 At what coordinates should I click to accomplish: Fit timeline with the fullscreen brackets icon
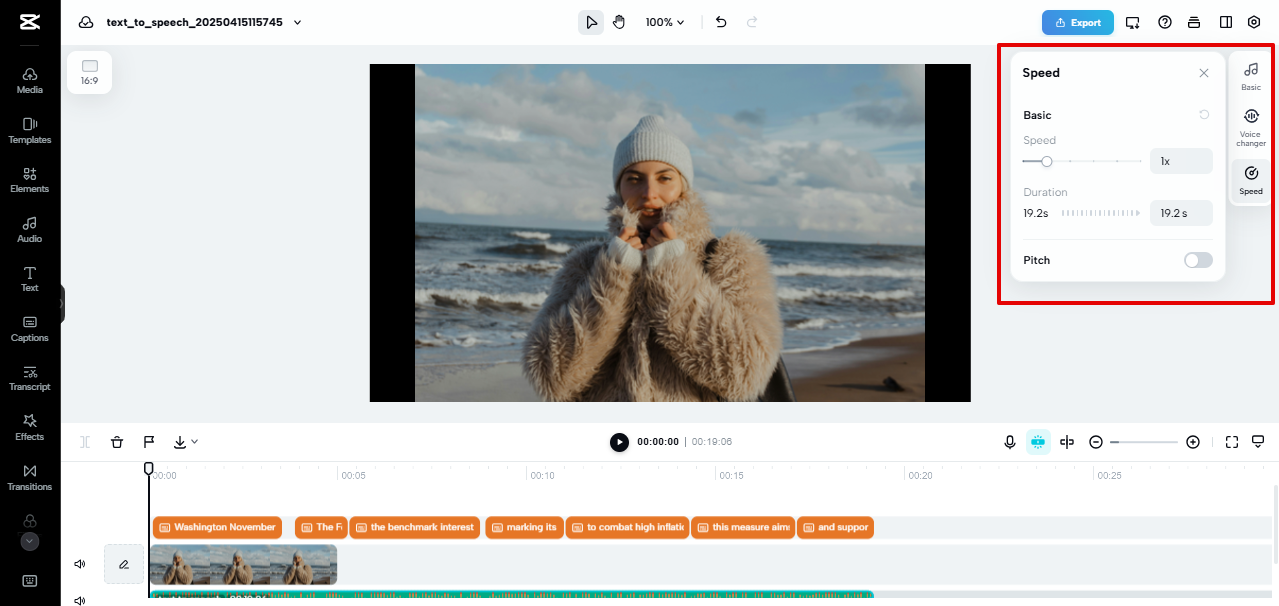1232,442
